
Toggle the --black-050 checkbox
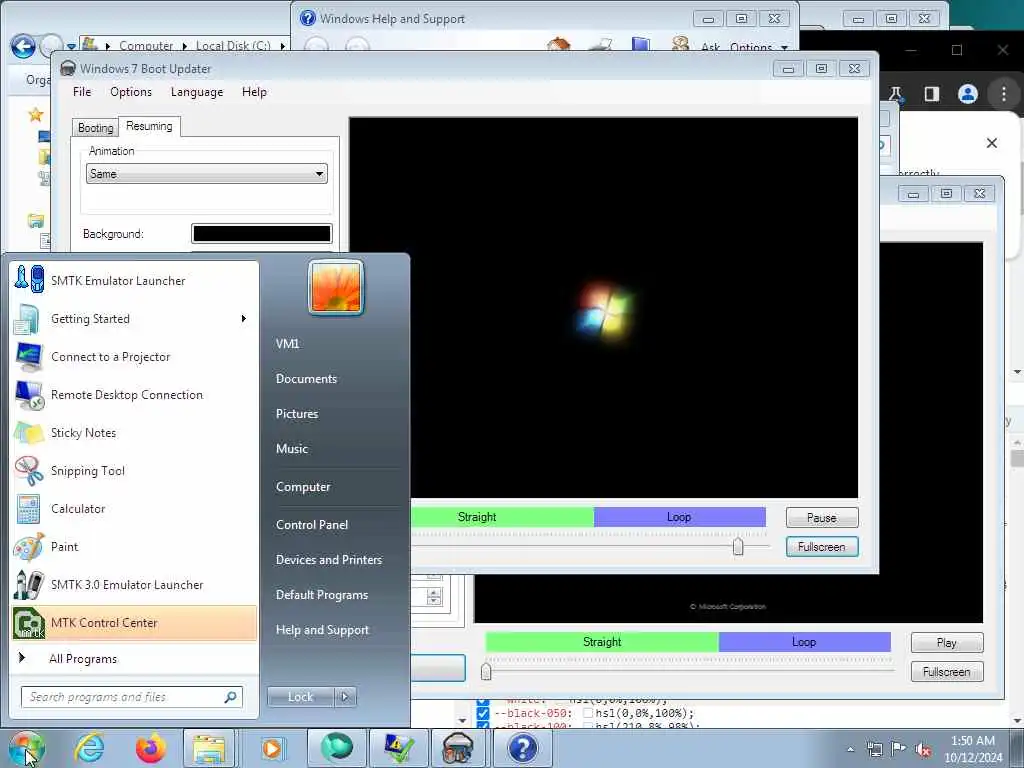point(483,713)
